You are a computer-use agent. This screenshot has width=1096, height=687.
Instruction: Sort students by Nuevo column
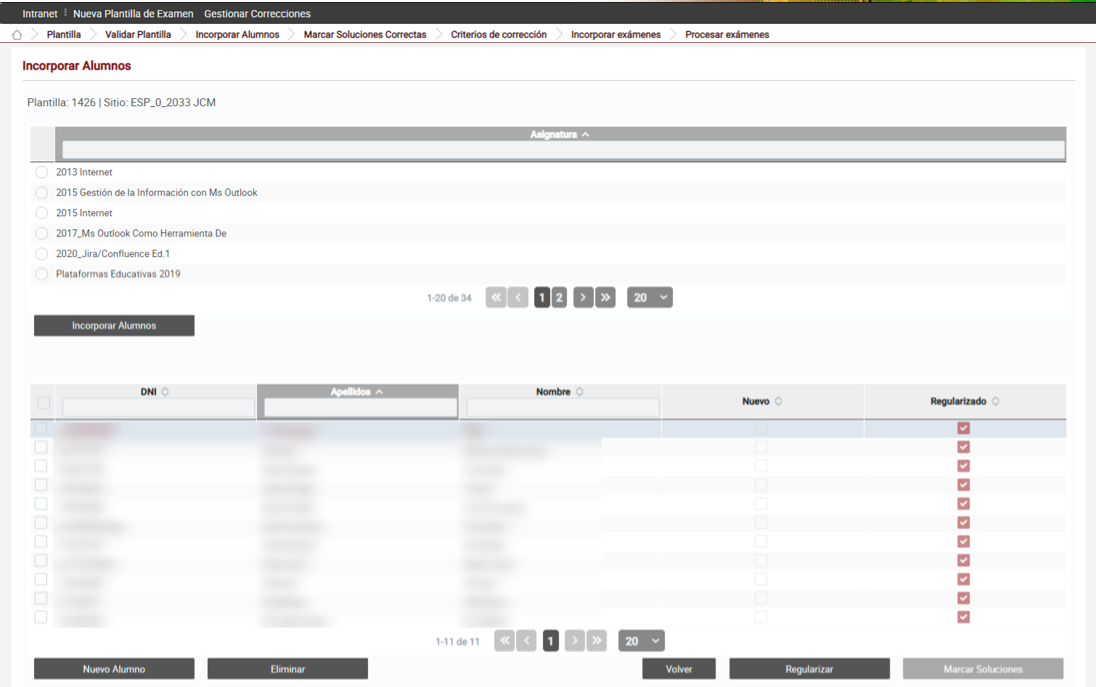click(x=778, y=401)
